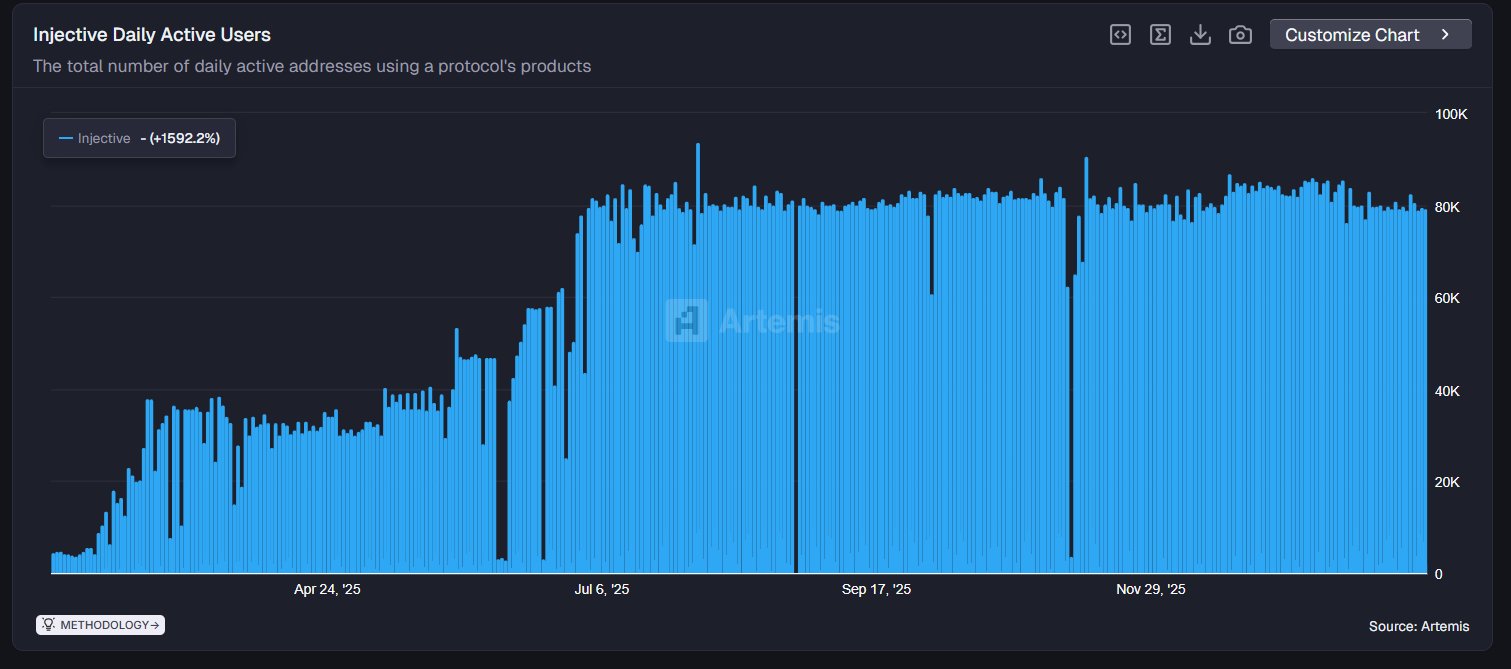Image resolution: width=1511 pixels, height=669 pixels.
Task: Take a chart screenshot with camera icon
Action: 1240,35
